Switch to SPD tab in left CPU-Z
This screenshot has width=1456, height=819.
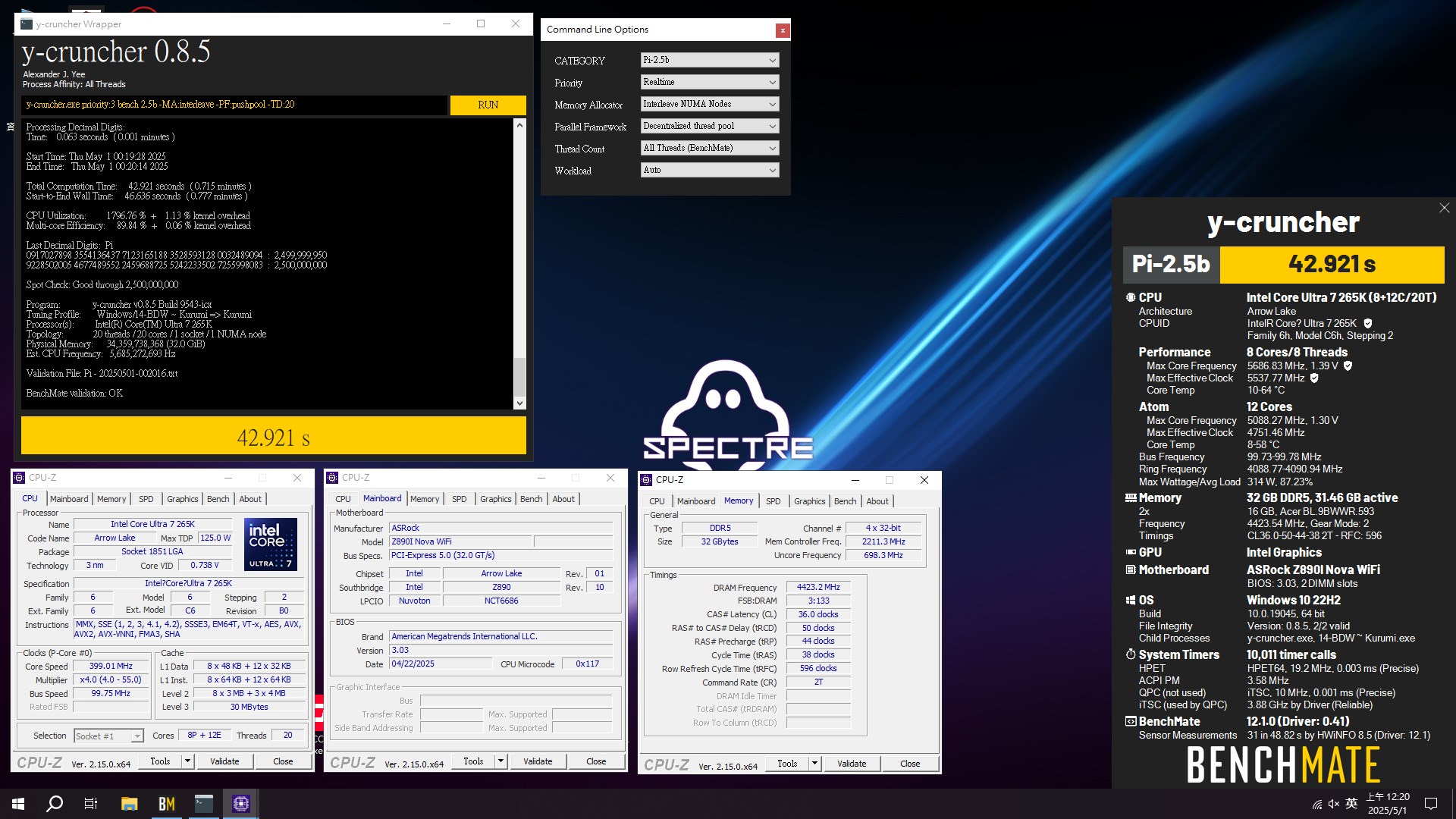tap(146, 499)
